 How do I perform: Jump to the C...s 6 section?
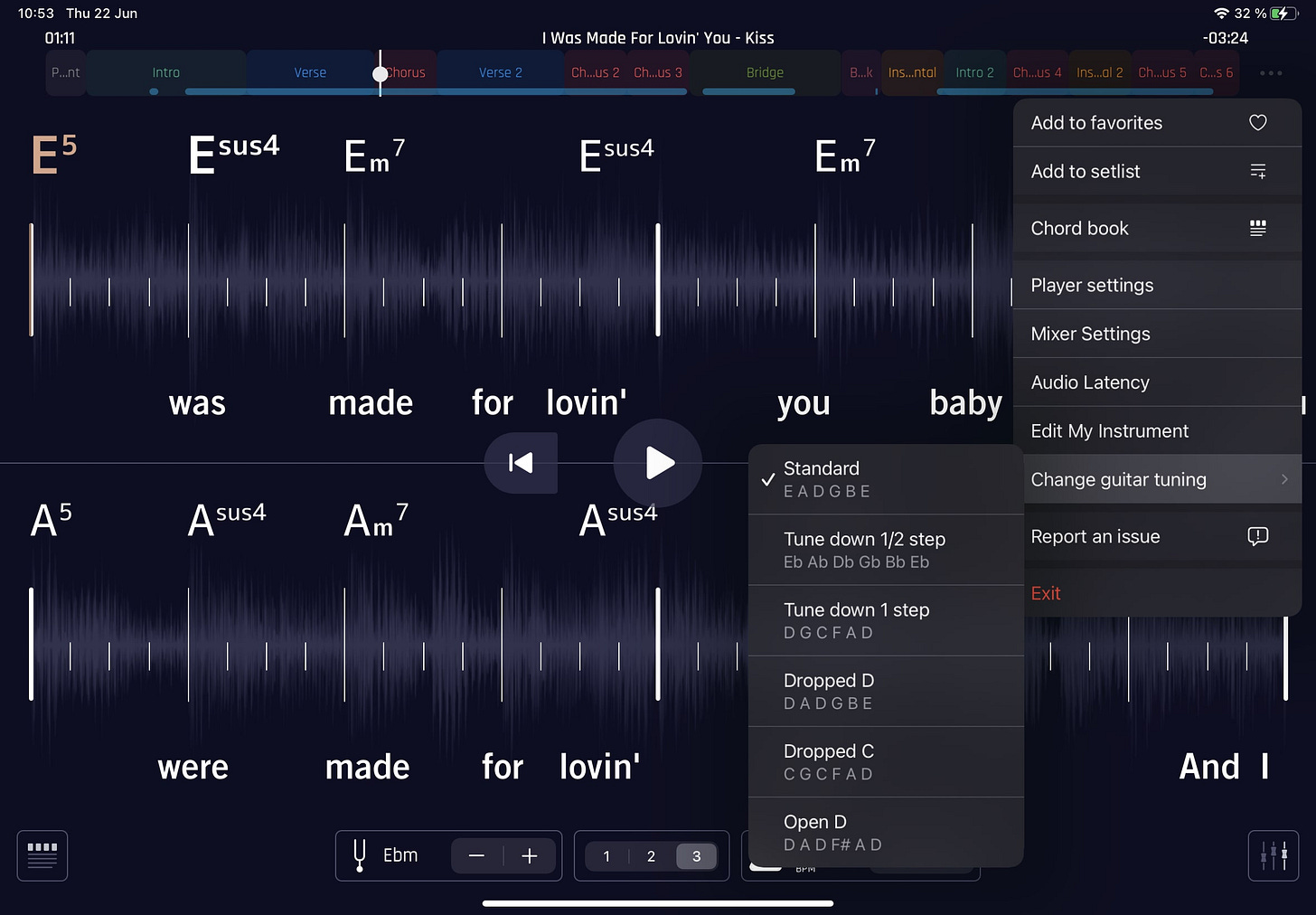click(1216, 72)
